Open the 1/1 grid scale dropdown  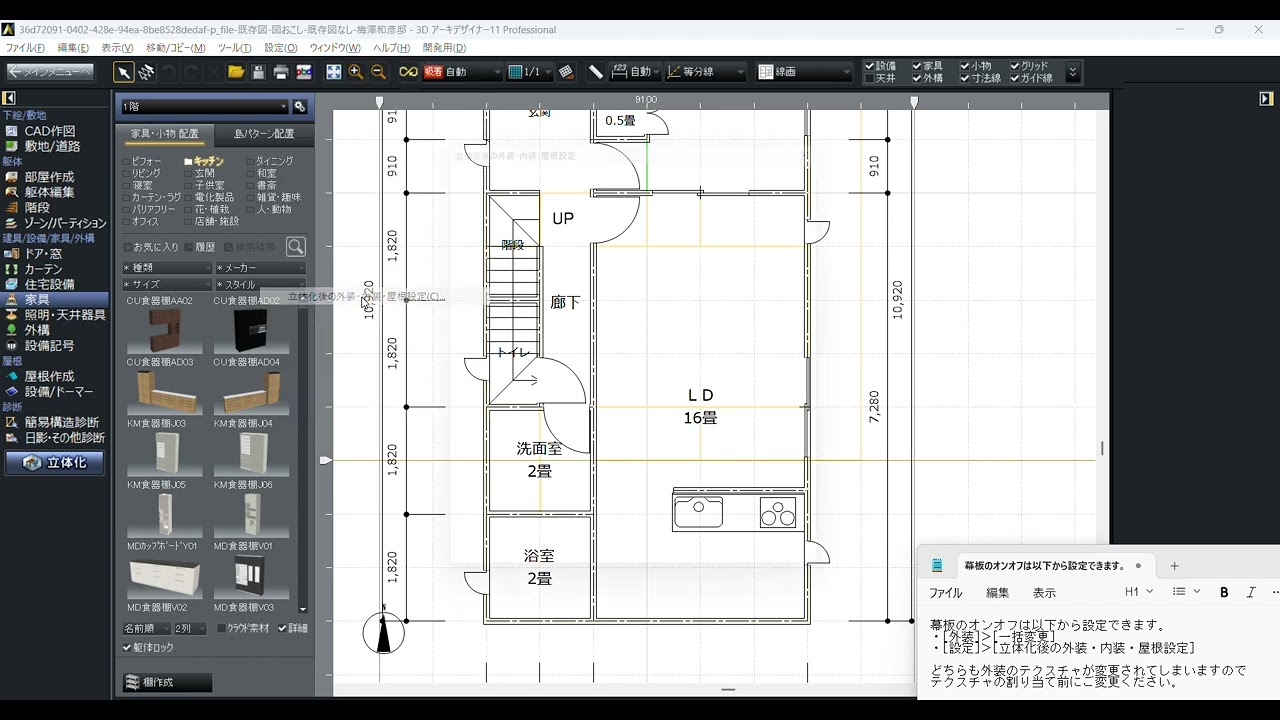coord(530,72)
